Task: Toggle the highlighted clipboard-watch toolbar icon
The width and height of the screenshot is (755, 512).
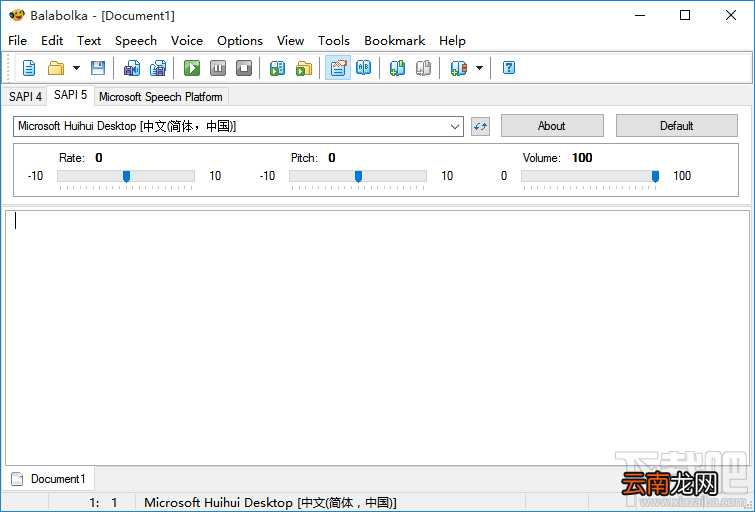Action: [x=338, y=68]
